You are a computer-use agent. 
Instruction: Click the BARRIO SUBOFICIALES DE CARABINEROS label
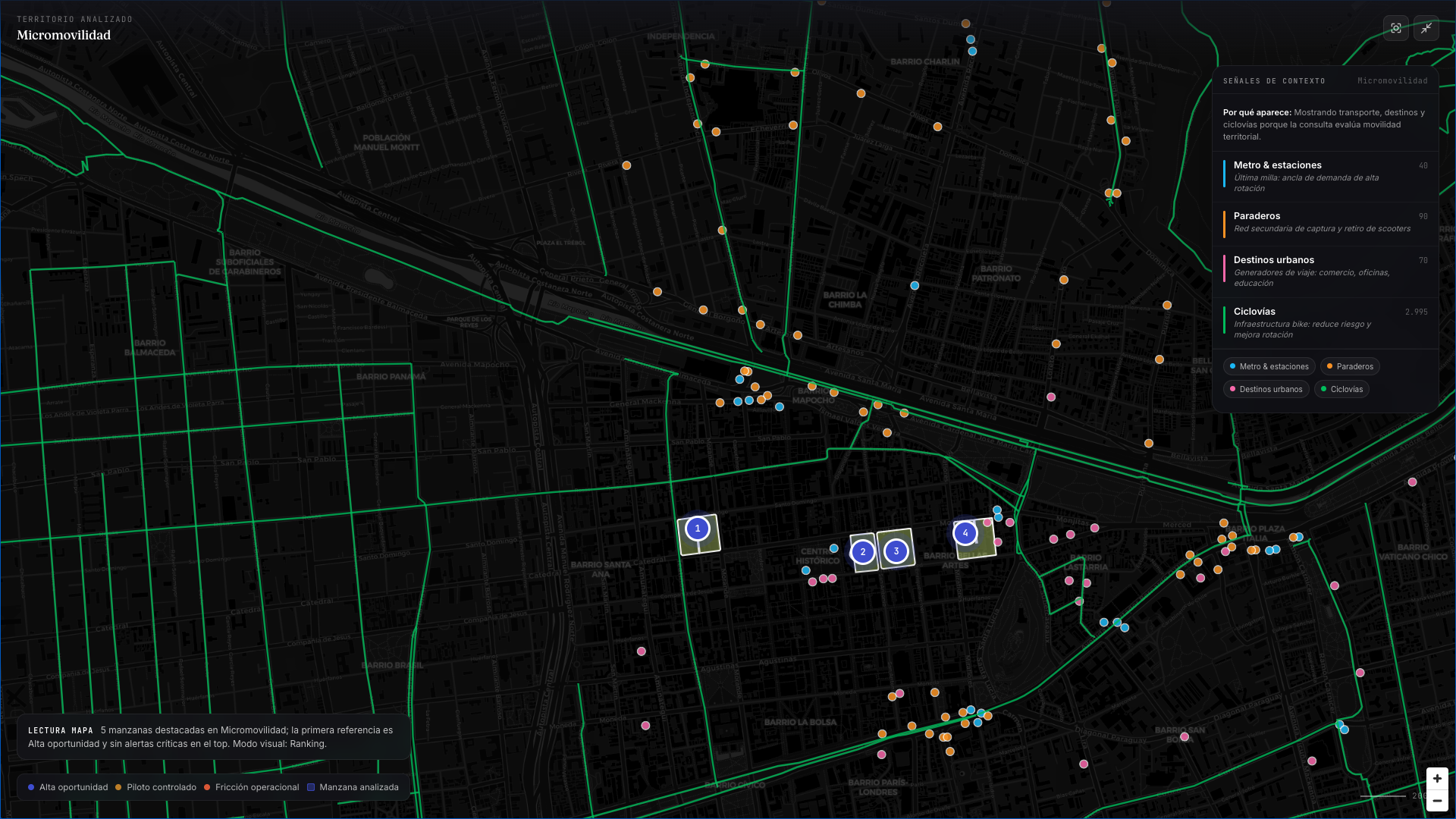tap(244, 262)
